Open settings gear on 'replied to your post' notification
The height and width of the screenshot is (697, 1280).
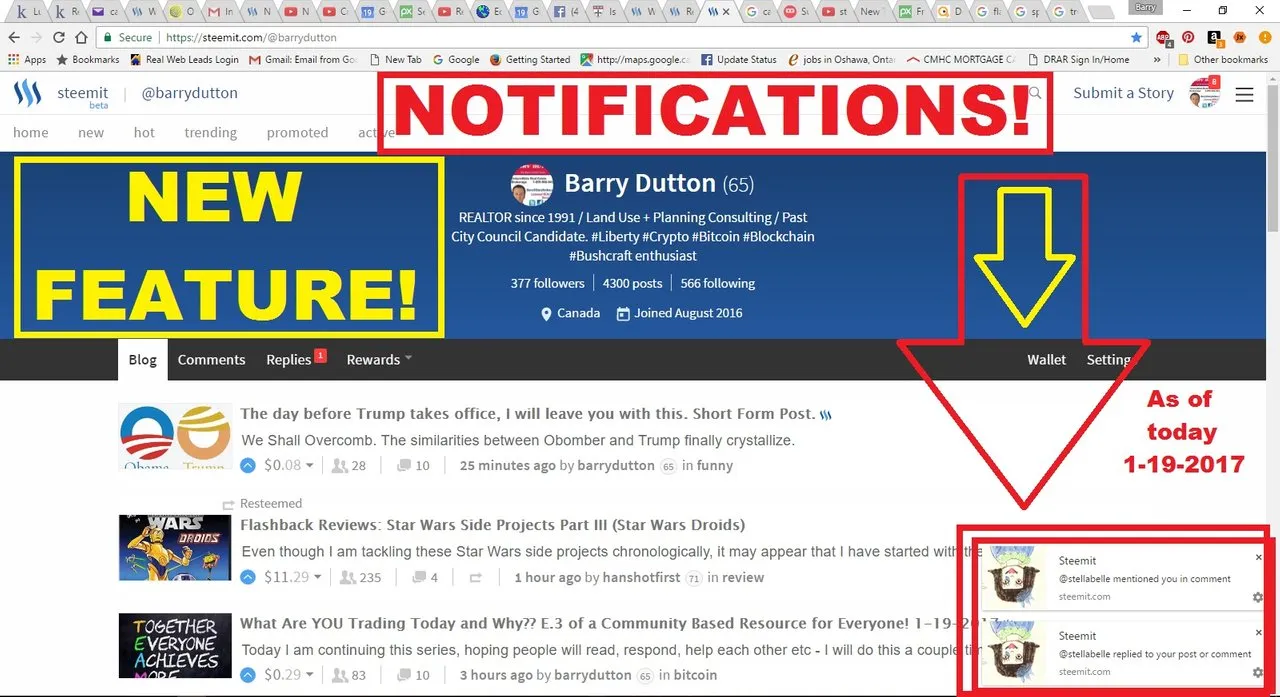click(1257, 673)
